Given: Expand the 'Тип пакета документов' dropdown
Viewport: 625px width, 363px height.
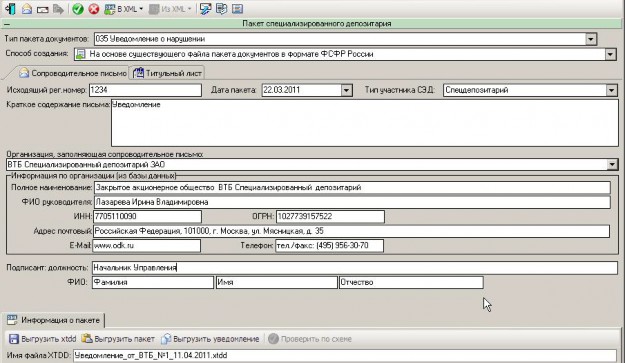Looking at the screenshot, I should pos(591,39).
